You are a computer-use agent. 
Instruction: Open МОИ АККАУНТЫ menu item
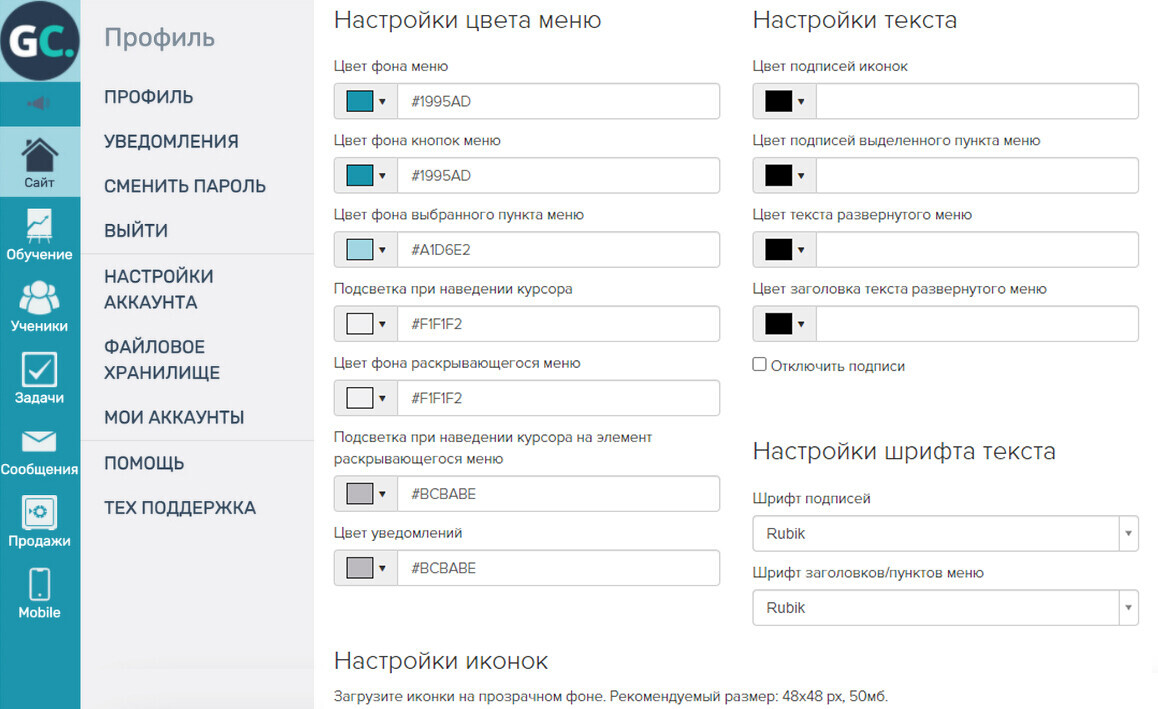pyautogui.click(x=174, y=417)
